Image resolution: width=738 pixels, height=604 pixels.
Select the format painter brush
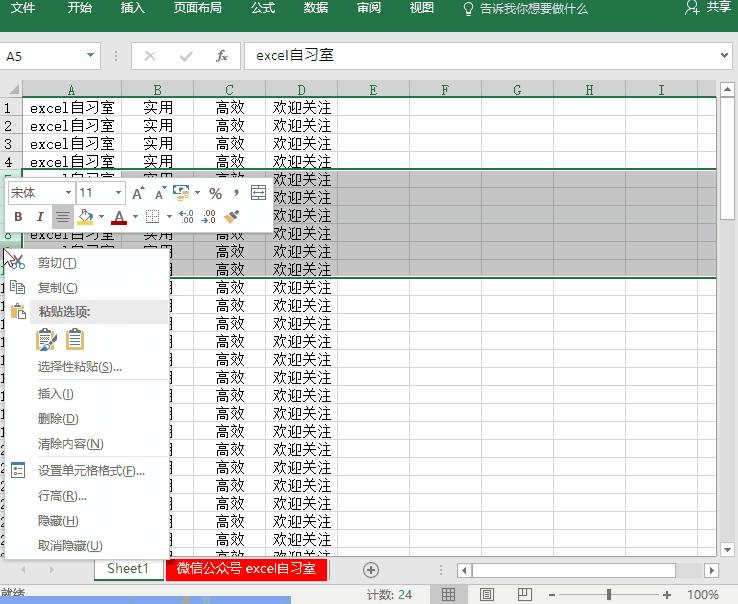click(x=232, y=217)
